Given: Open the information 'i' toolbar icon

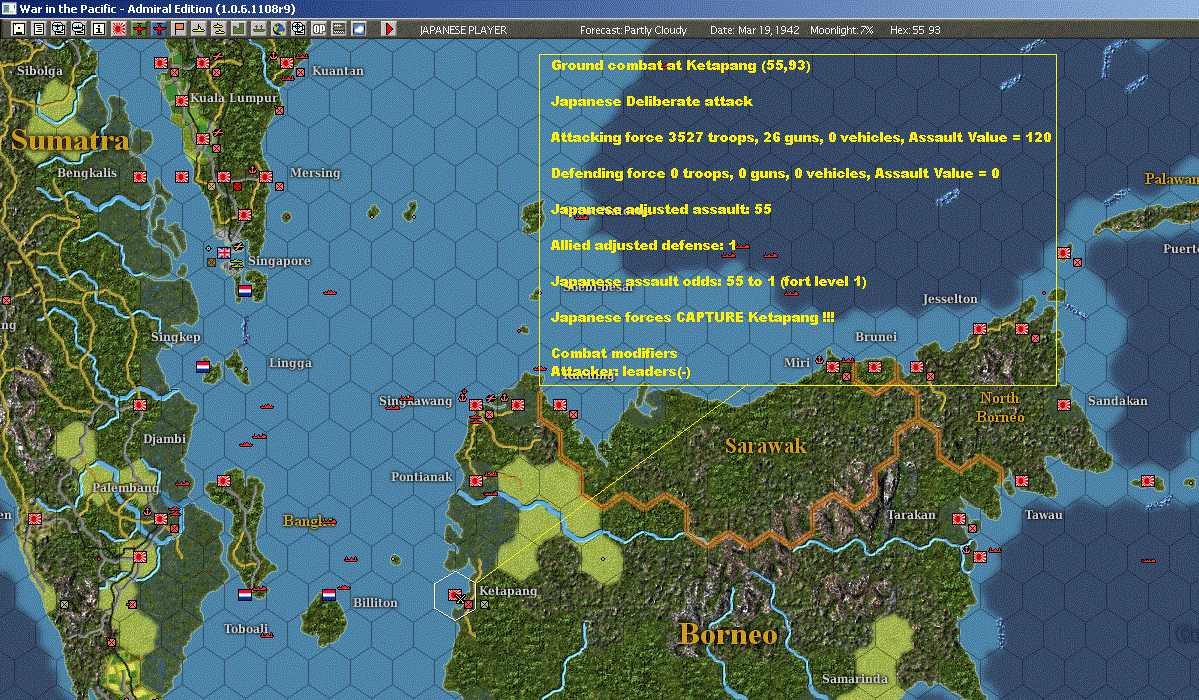Looking at the screenshot, I should point(99,29).
